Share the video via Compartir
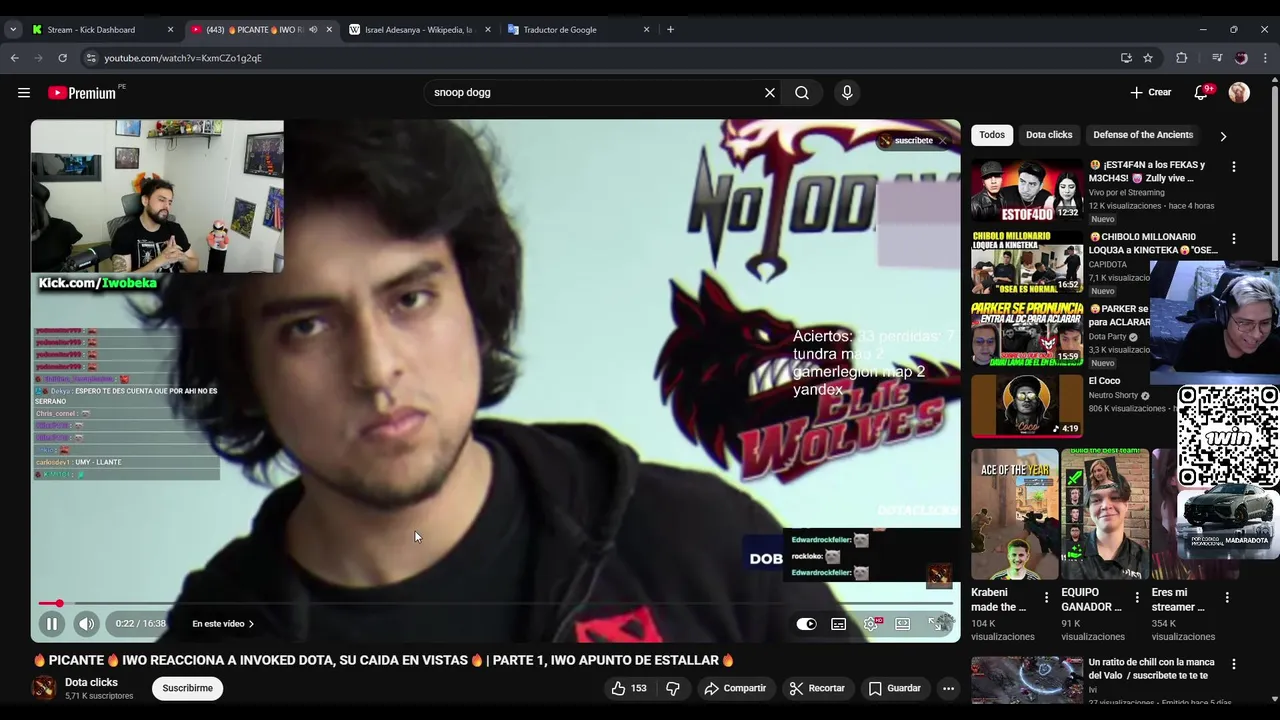The height and width of the screenshot is (720, 1280). coord(735,688)
